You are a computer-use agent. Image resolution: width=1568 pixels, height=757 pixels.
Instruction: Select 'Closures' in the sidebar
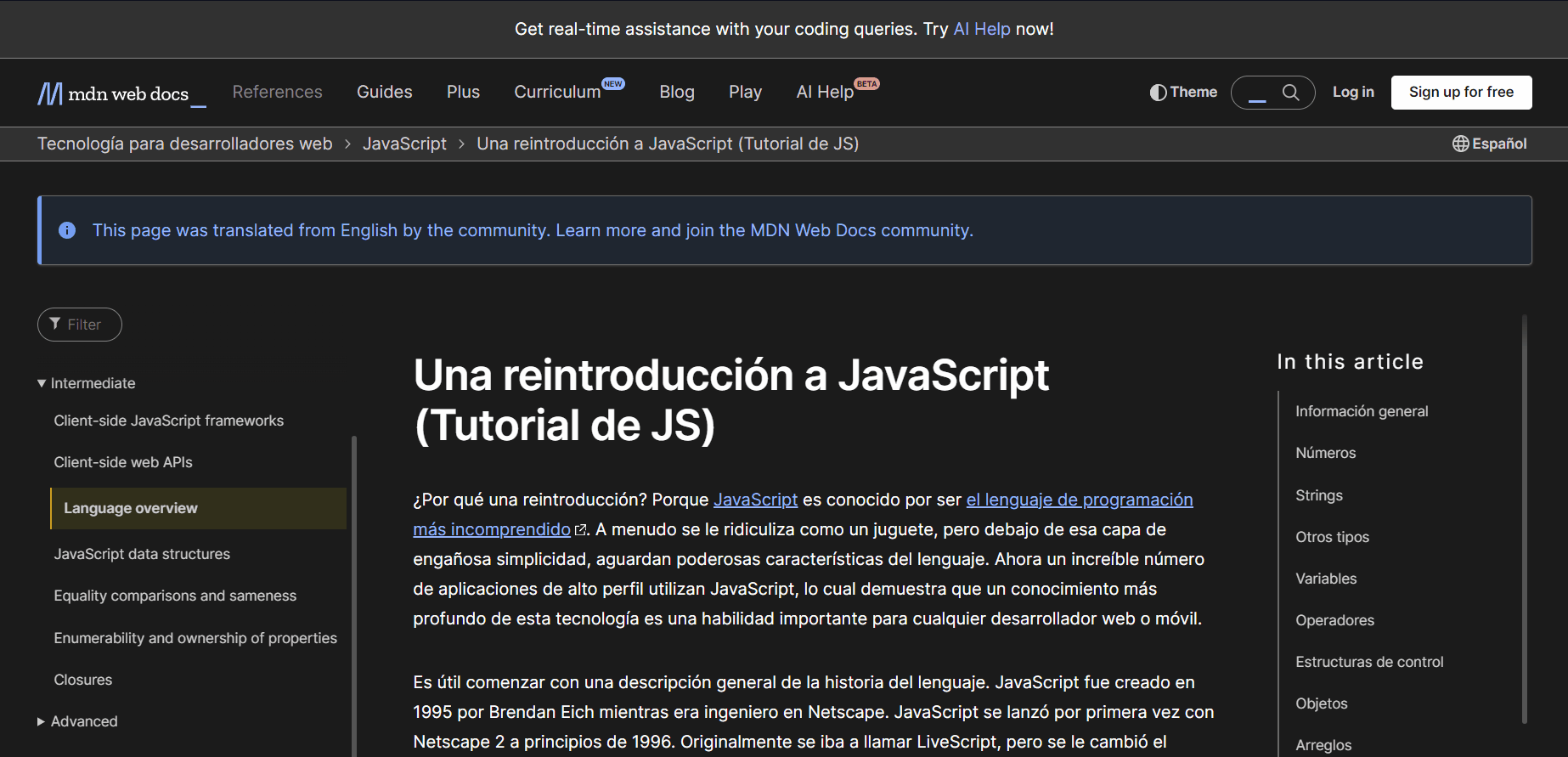point(83,680)
